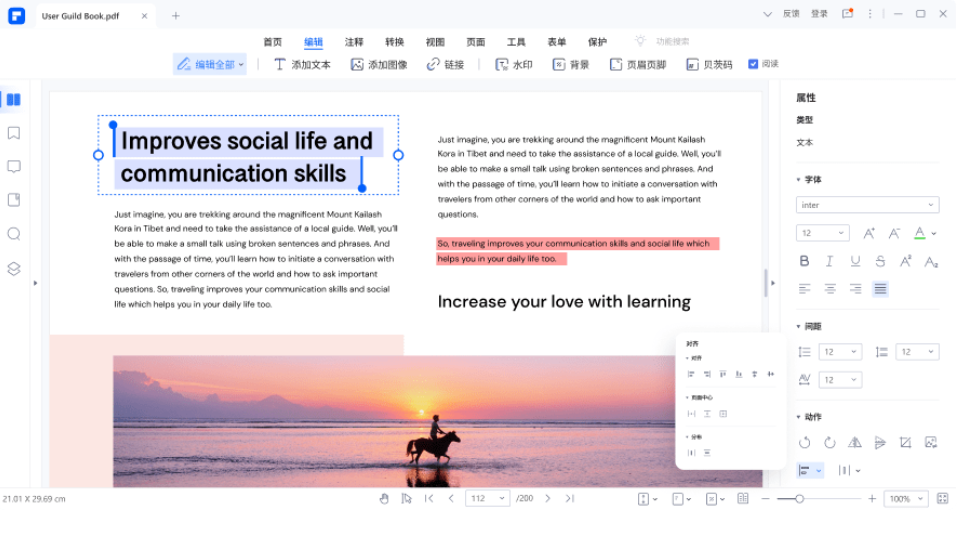Adjust the zoom slider handle
Viewport: 962px width, 534px height.
tap(799, 499)
